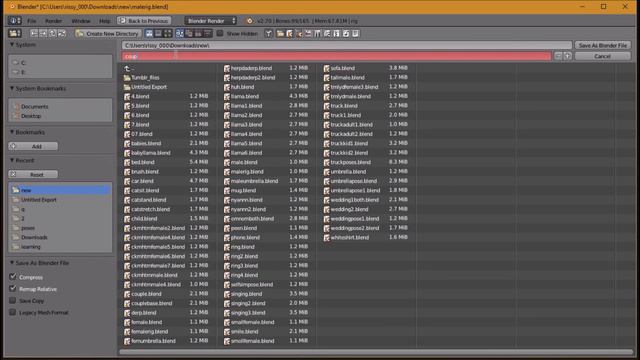The image size is (640, 360).
Task: Open the Help menu
Action: click(104, 21)
